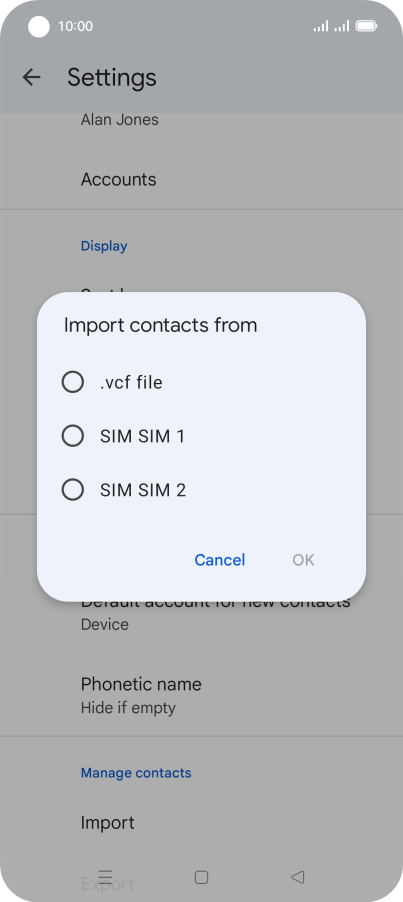Choose the SIM SIM 2 radio option
Image resolution: width=403 pixels, height=902 pixels.
pos(73,490)
